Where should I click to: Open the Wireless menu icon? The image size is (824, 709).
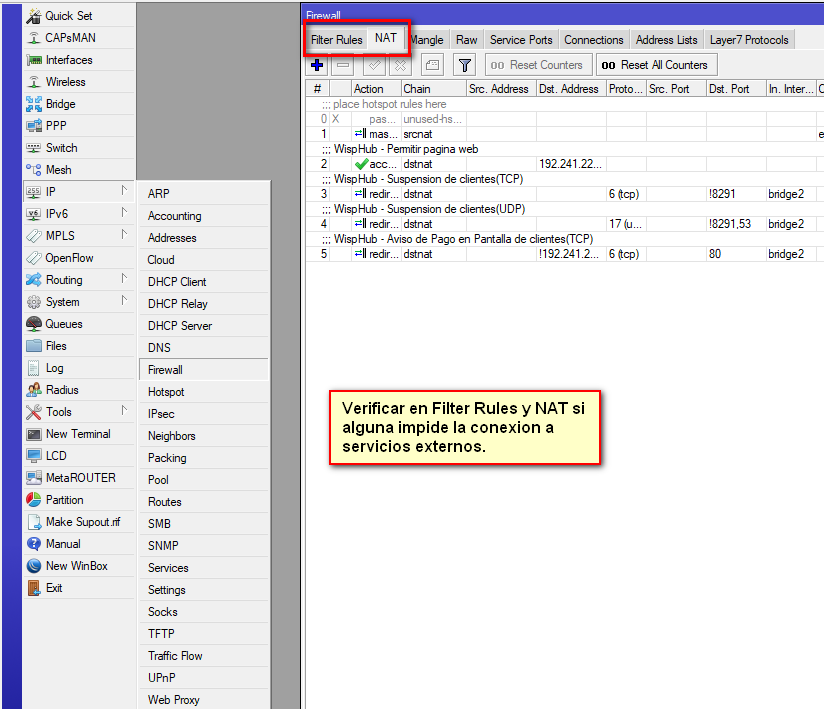[x=34, y=82]
